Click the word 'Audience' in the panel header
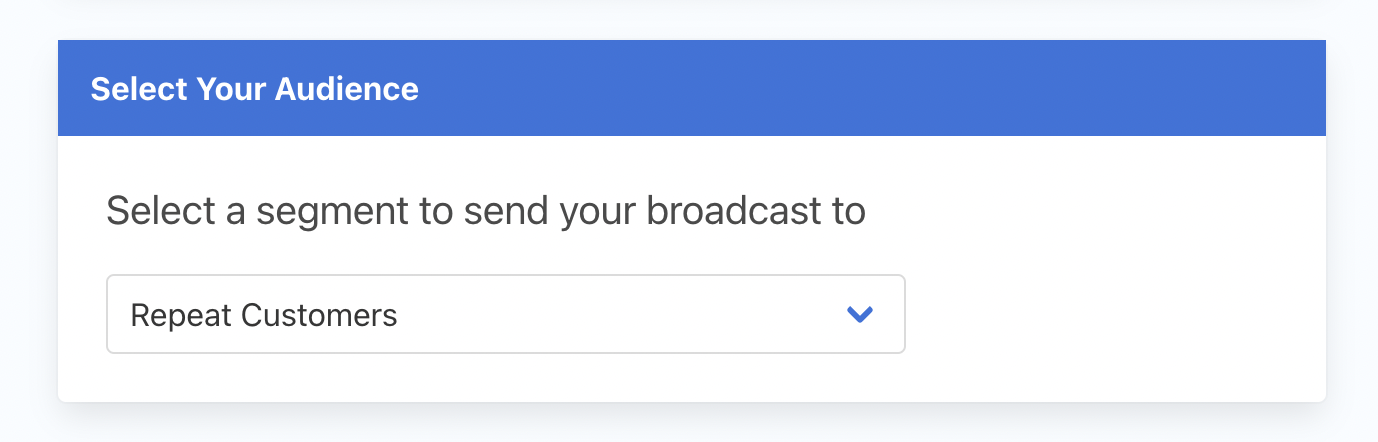This screenshot has width=1378, height=442. 347,89
